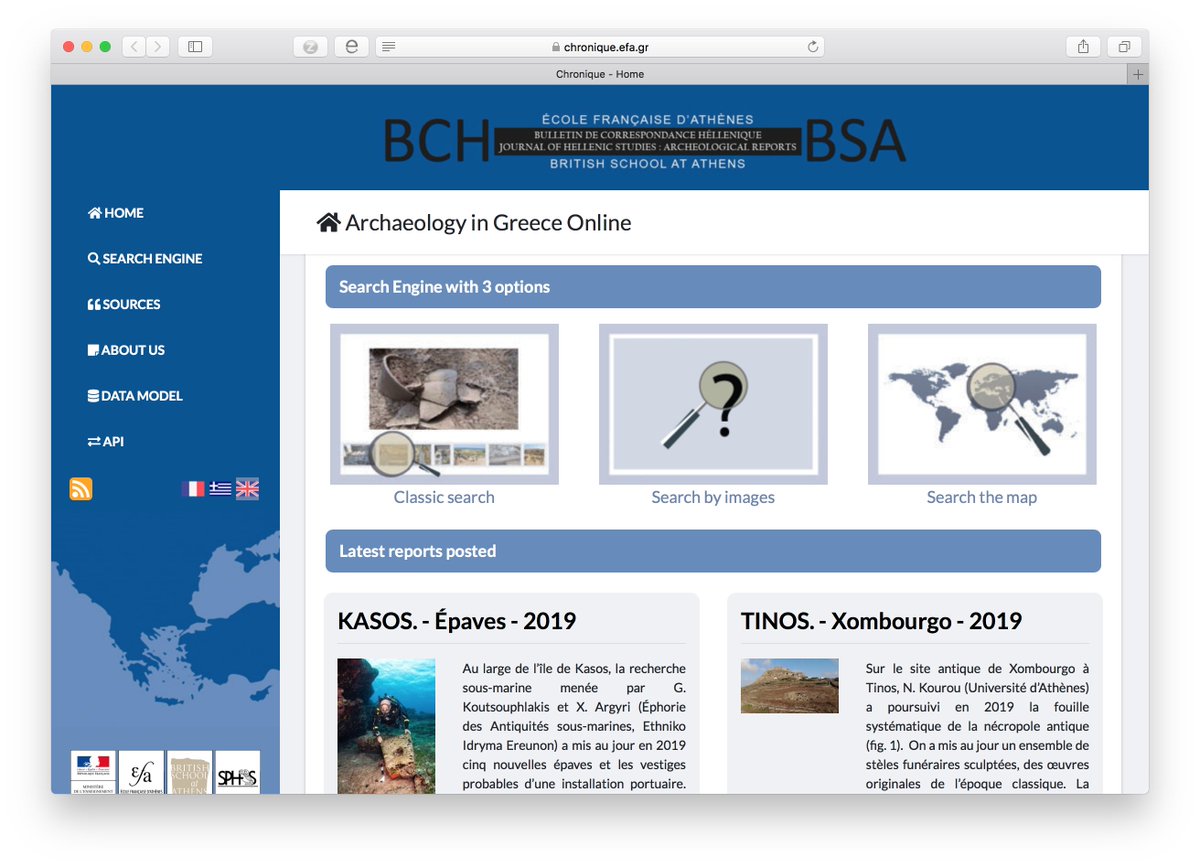Click 'Search Engine with 3 options' header

(713, 287)
